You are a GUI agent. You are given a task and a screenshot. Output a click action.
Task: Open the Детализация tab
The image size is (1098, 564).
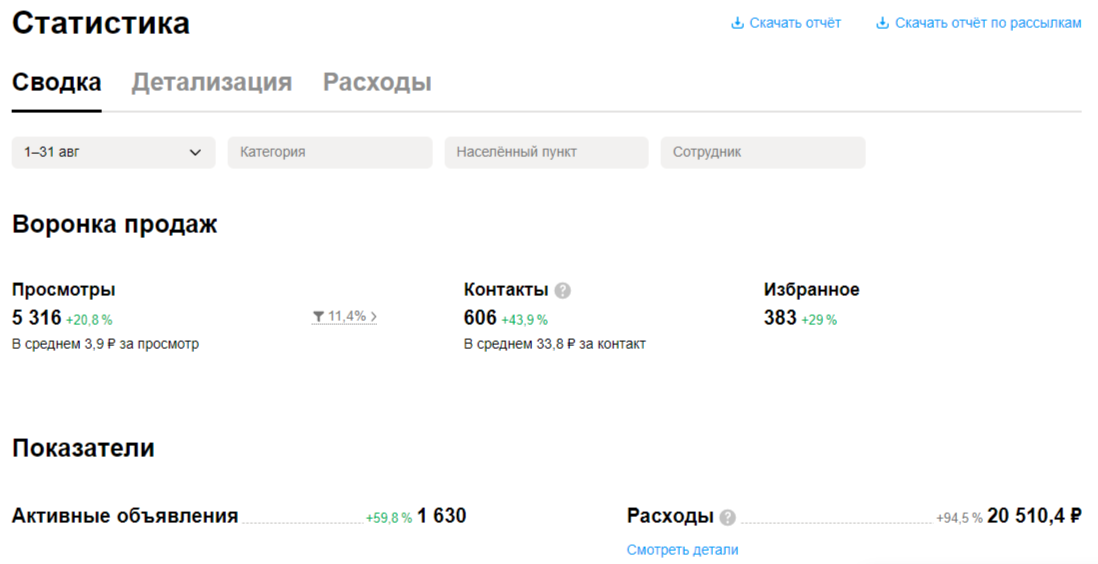tap(212, 82)
